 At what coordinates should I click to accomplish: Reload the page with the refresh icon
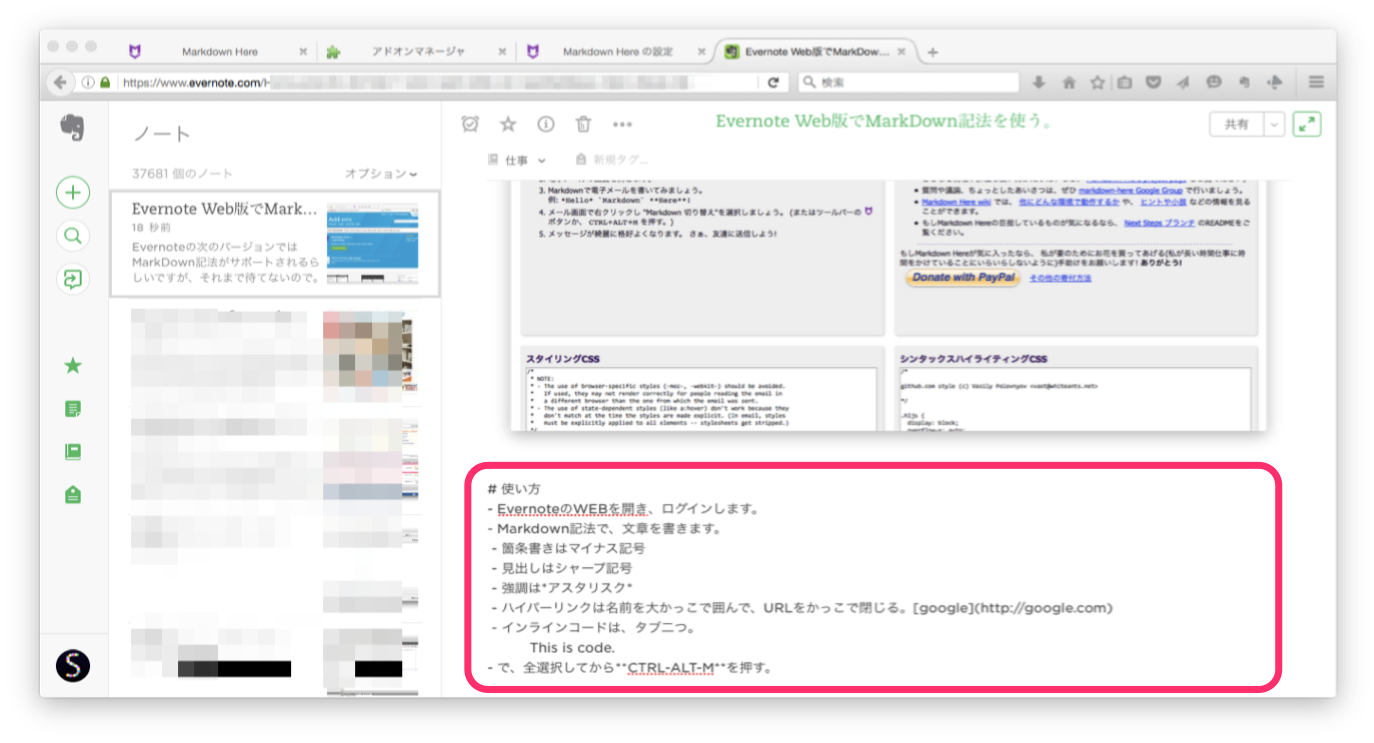773,83
